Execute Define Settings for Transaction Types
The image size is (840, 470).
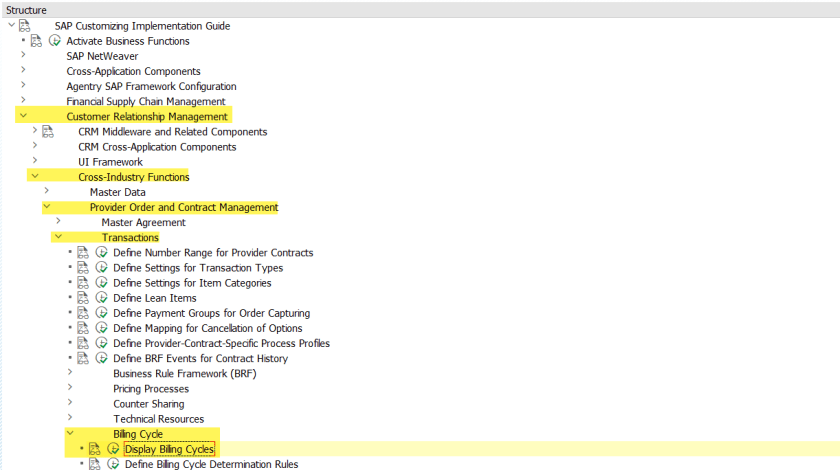point(101,267)
